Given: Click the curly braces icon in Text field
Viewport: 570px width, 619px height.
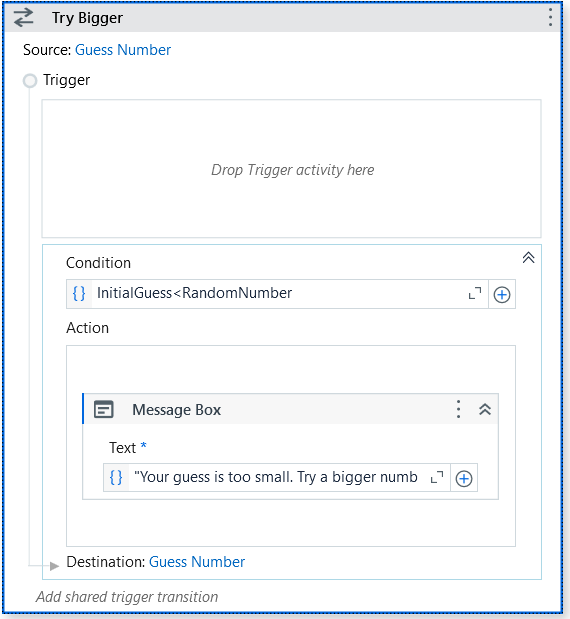Looking at the screenshot, I should coord(116,478).
